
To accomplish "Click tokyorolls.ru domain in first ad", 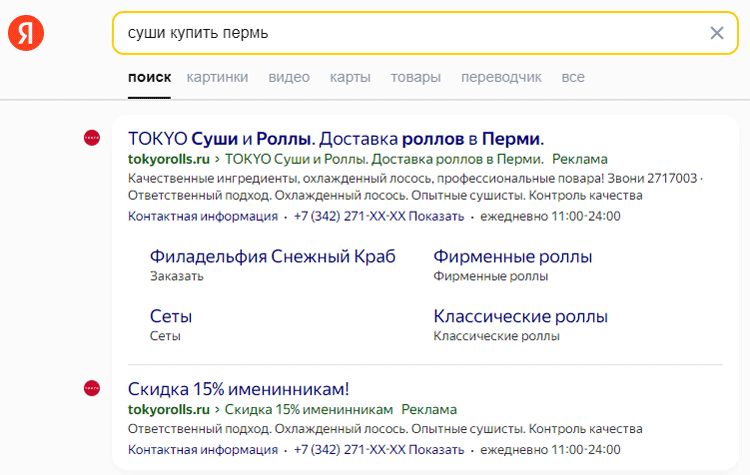I will [168, 159].
